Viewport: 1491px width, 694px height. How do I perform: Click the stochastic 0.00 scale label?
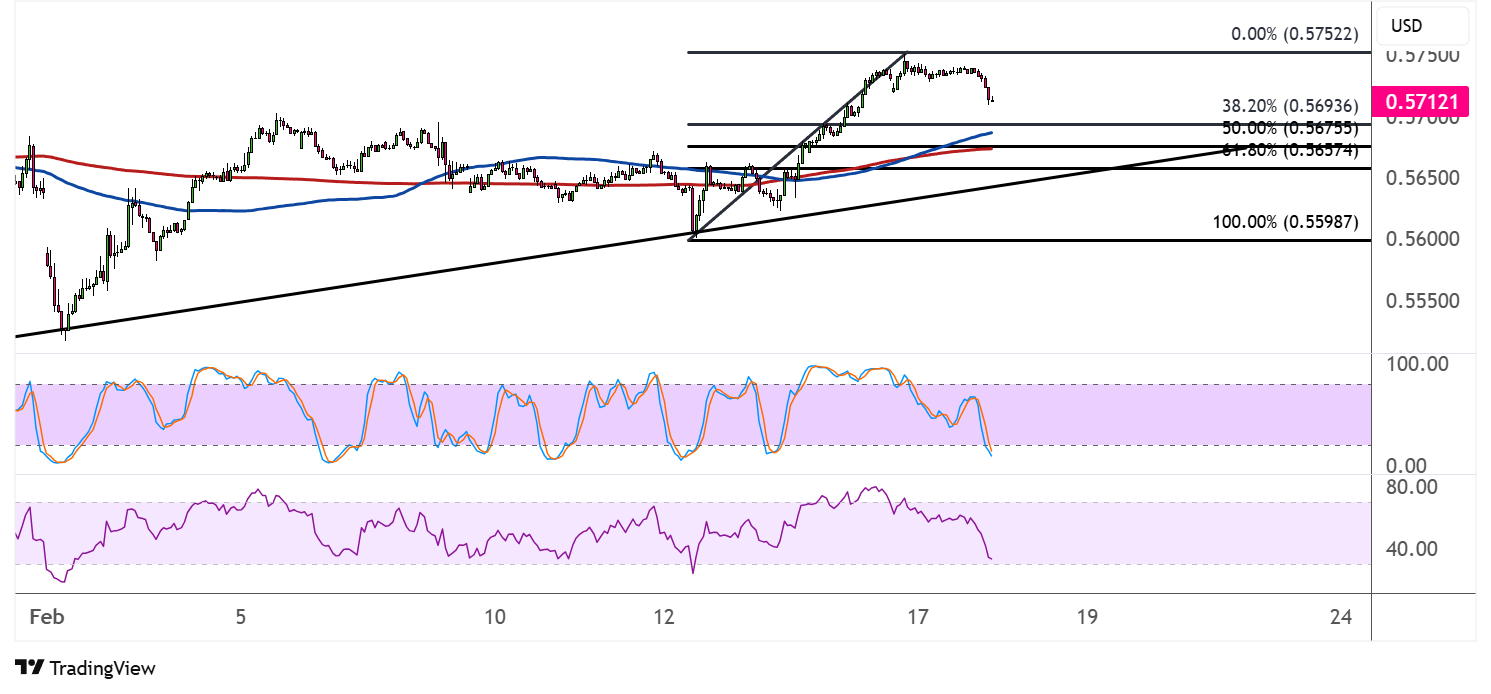coord(1406,466)
